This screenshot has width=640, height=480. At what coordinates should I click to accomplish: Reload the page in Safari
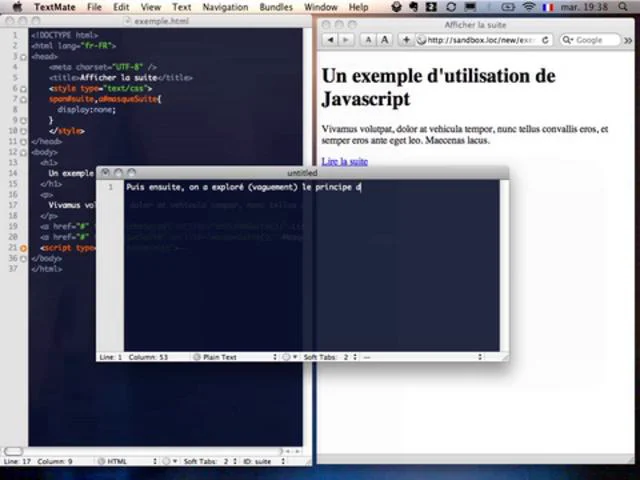click(545, 40)
